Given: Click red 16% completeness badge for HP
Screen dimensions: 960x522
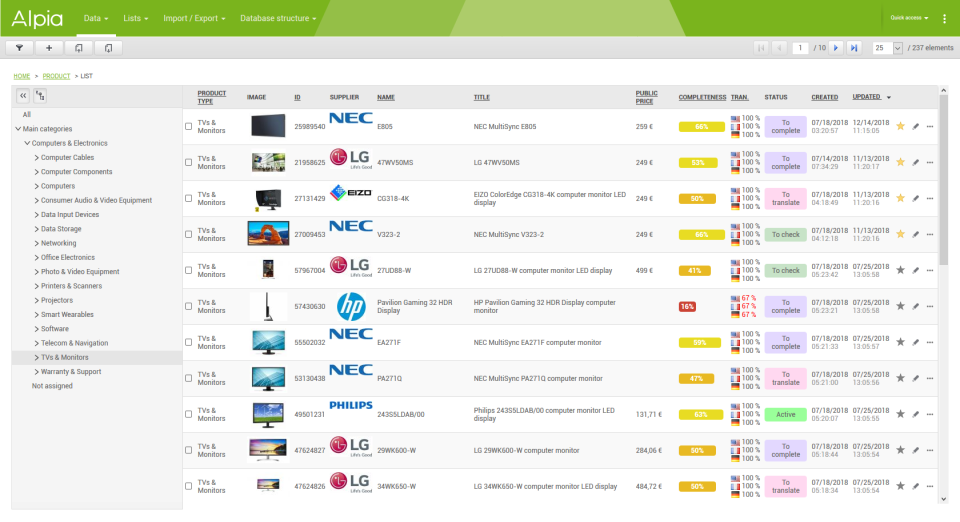Looking at the screenshot, I should coord(687,307).
